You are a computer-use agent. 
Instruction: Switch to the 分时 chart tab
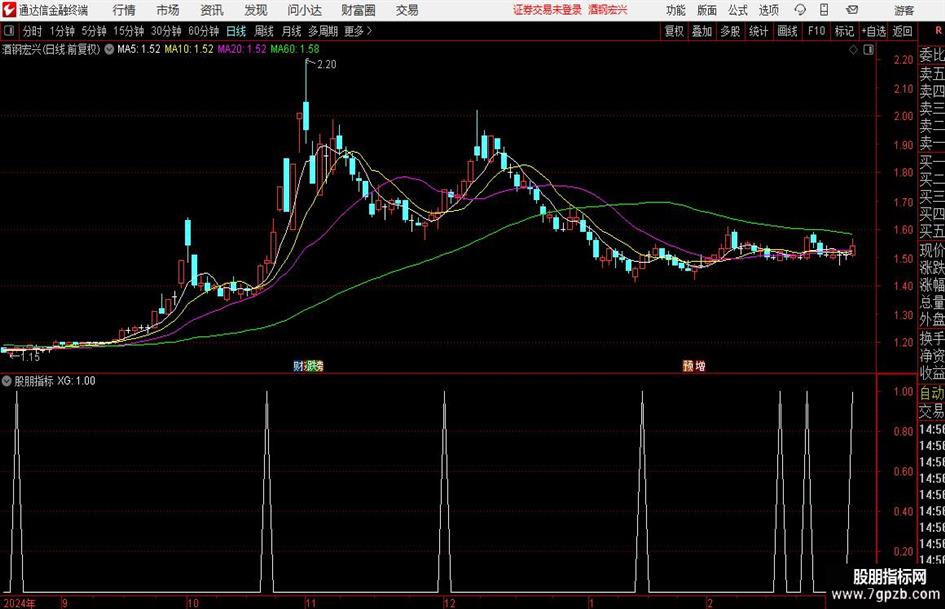coord(33,31)
